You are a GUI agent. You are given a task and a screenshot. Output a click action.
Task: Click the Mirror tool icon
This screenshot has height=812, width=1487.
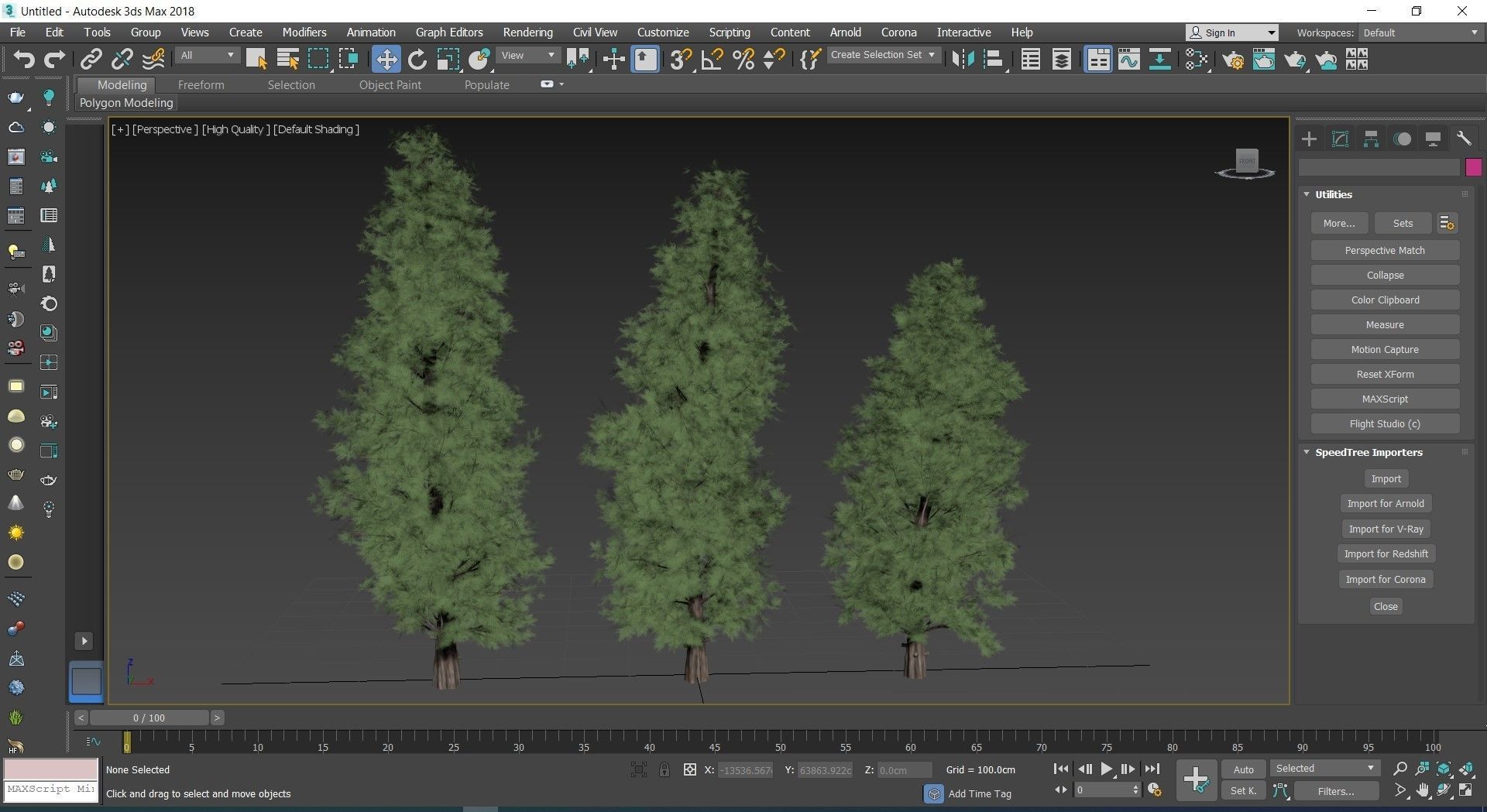point(963,59)
